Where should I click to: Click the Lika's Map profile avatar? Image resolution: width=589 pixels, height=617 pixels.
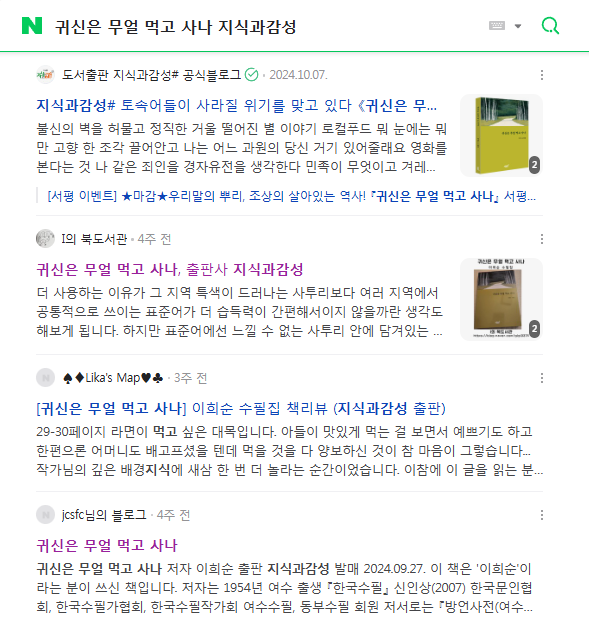point(45,378)
